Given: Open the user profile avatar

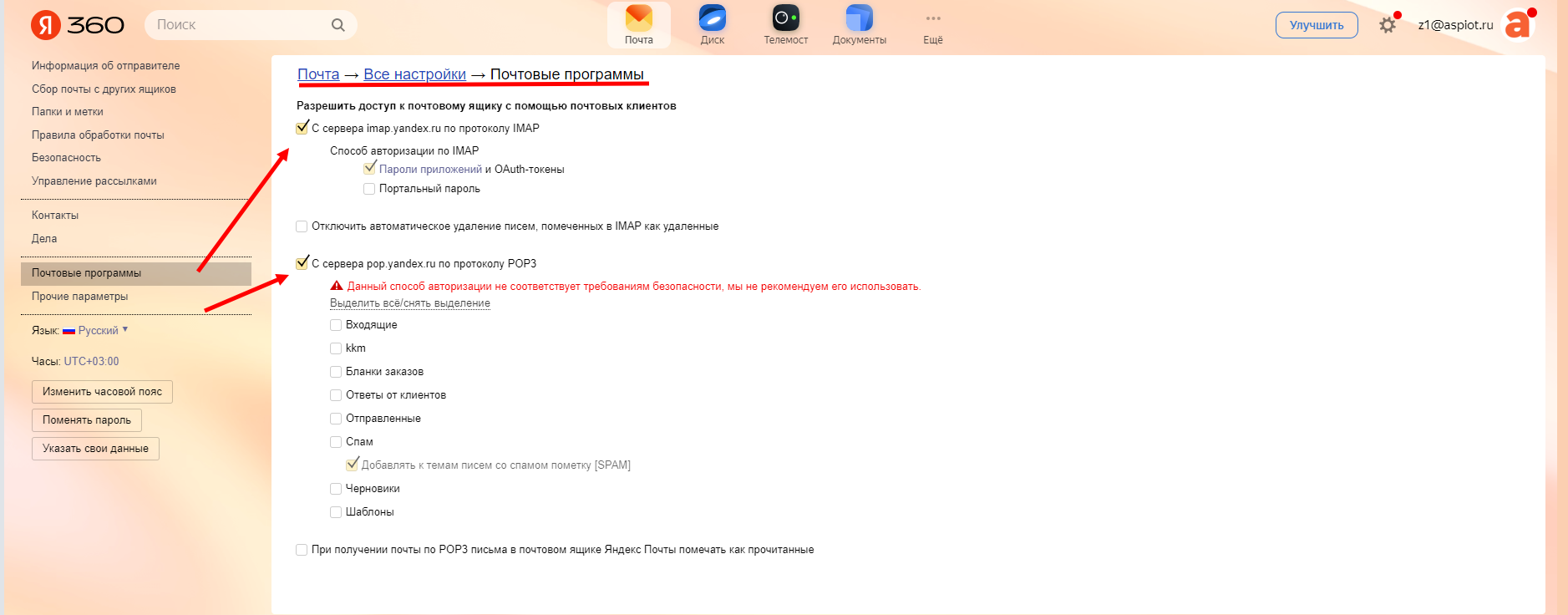Looking at the screenshot, I should pyautogui.click(x=1517, y=25).
